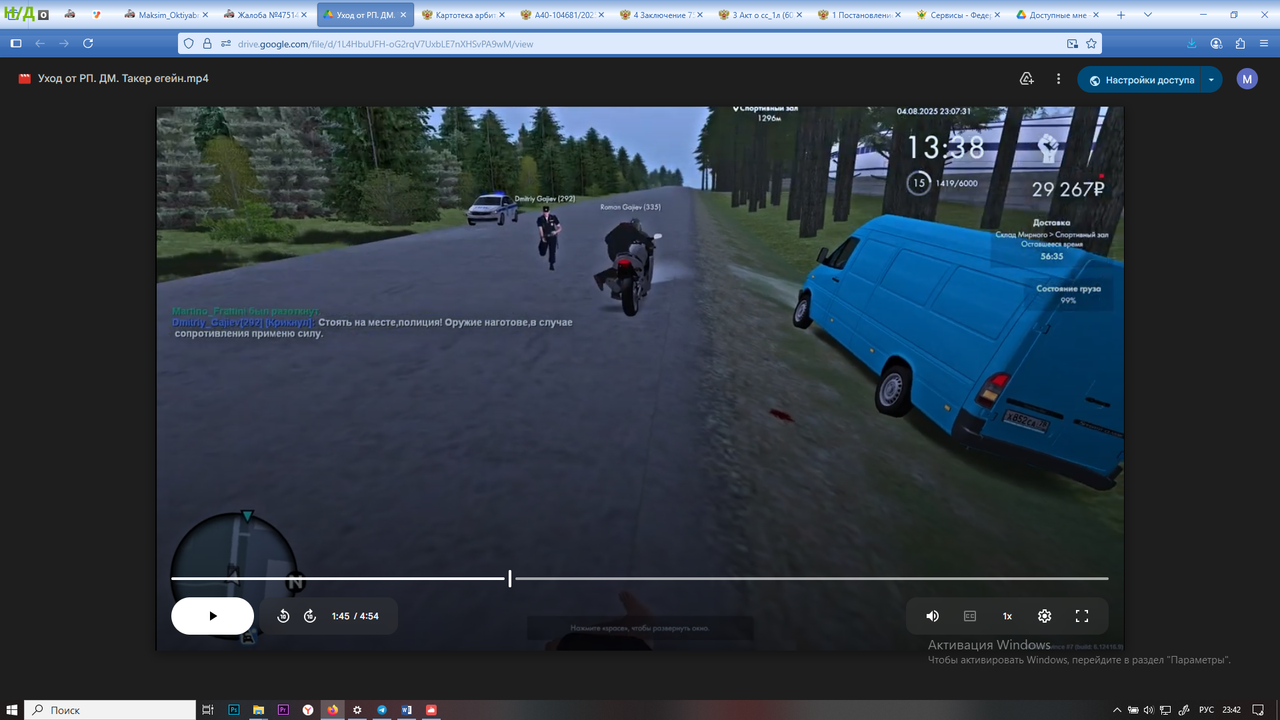Click the video file name title
The image size is (1280, 720).
click(123, 79)
